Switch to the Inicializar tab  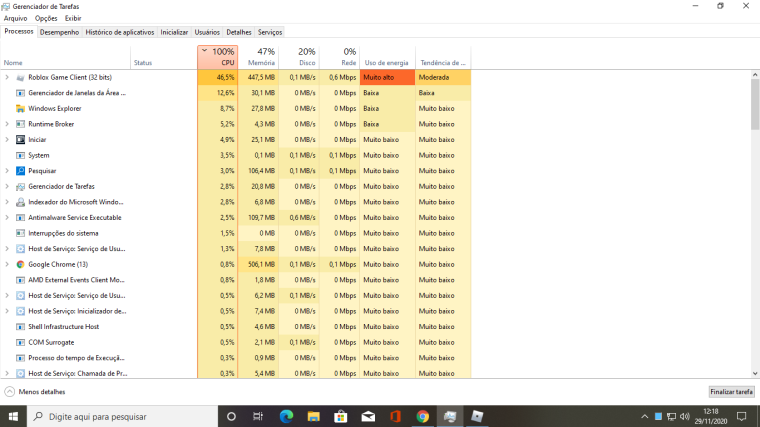pyautogui.click(x=174, y=32)
